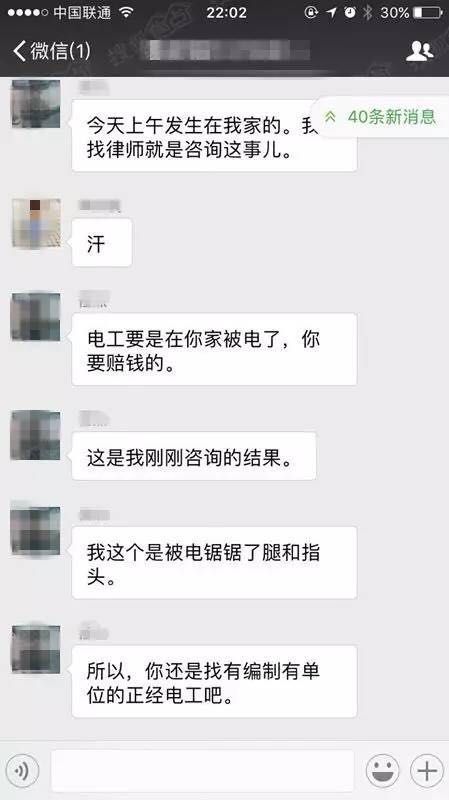Tap avatar beside 我这个是被电锯锯了腿 message

pos(36,531)
